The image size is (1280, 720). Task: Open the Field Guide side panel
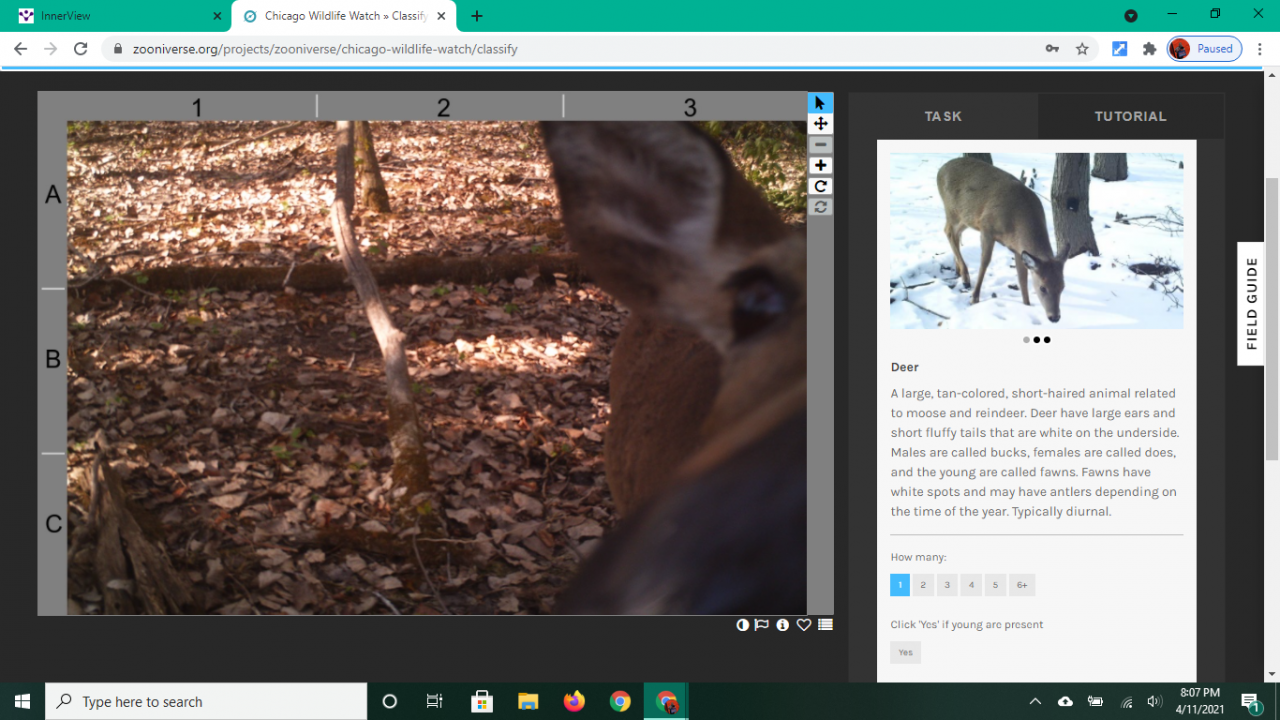tap(1251, 304)
